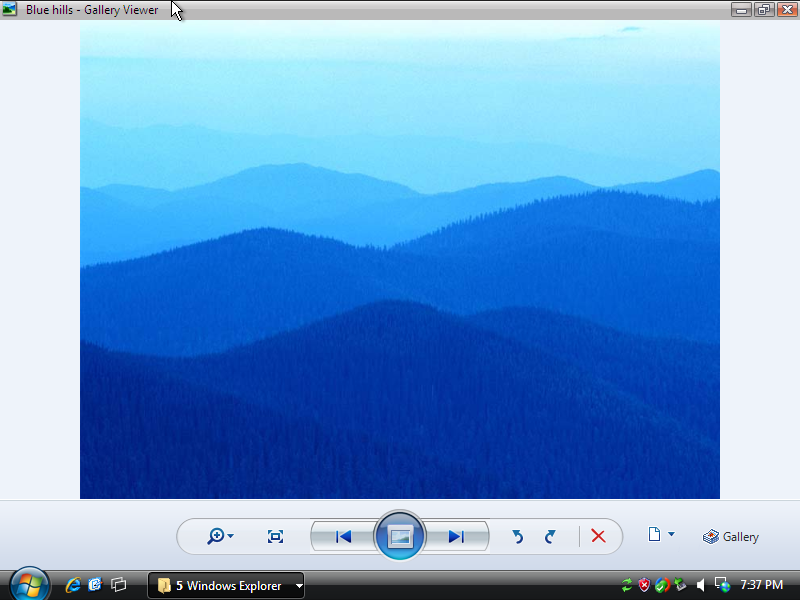
Task: Expand the Windows Explorer group dropdown arrow
Action: point(299,586)
